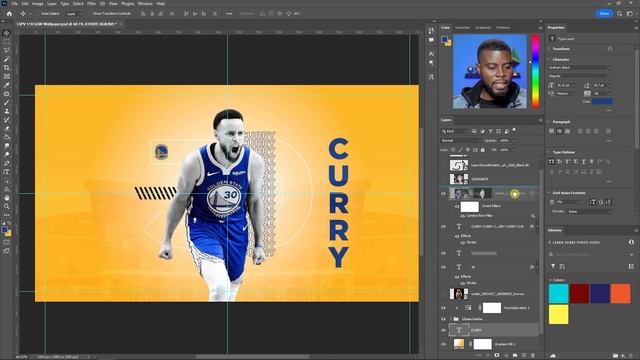Toggle Auto-Select checkbox in options bar

point(38,13)
